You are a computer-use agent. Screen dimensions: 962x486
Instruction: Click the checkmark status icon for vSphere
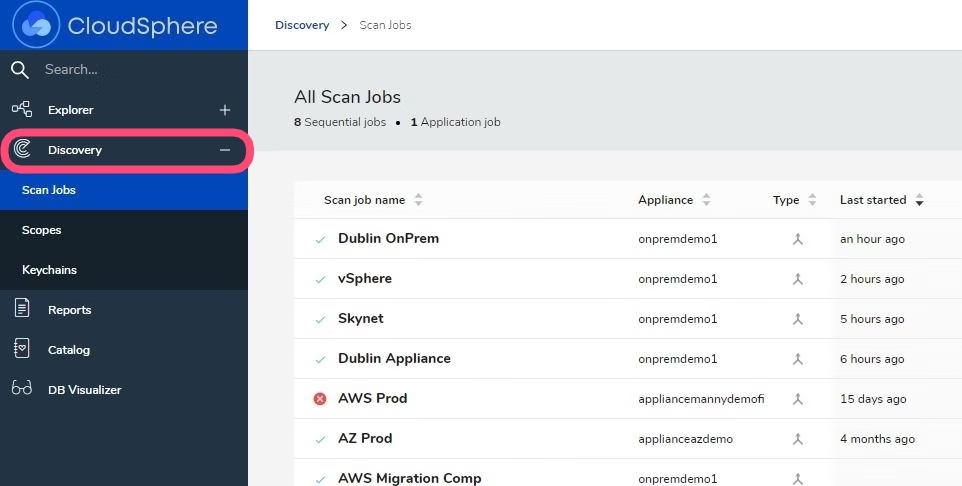[x=320, y=280]
